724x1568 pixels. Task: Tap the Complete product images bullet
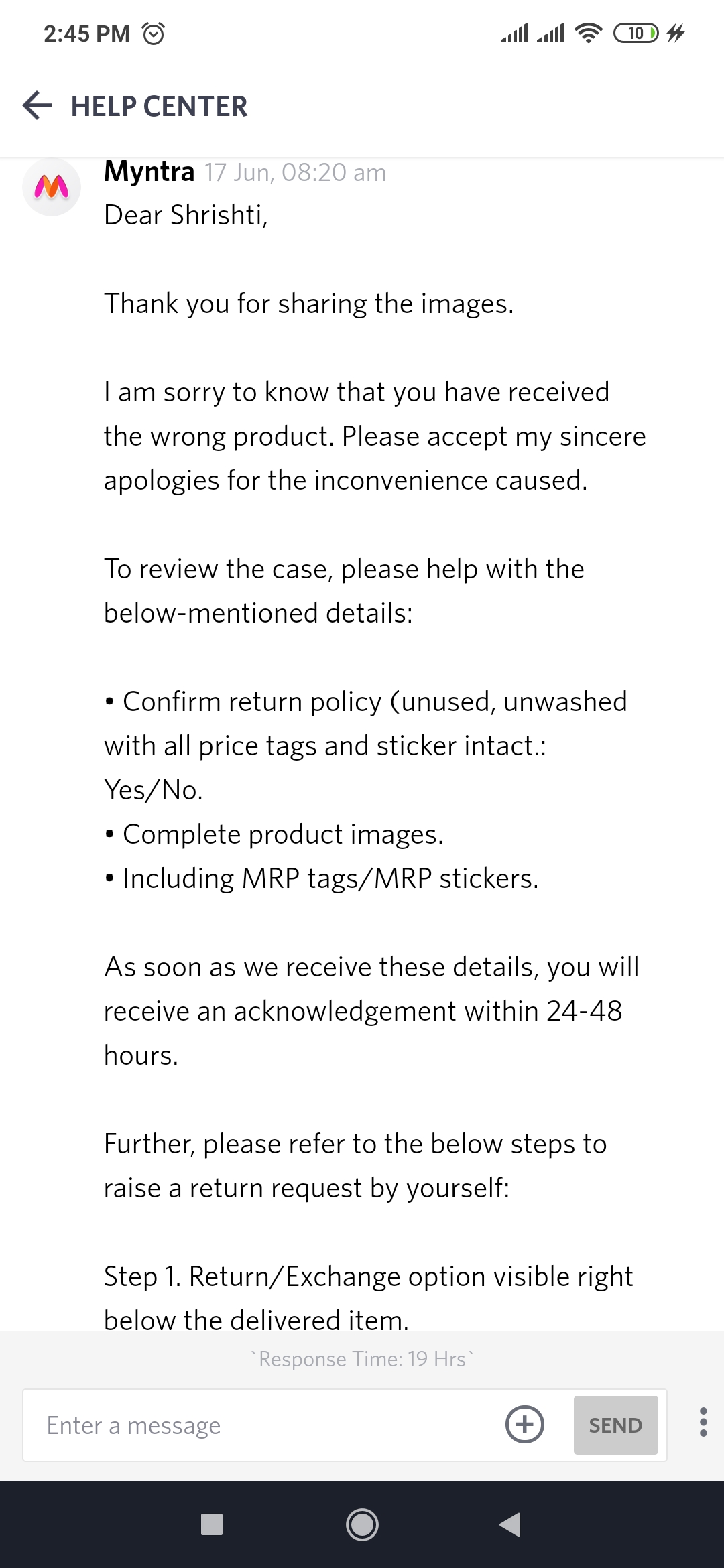coord(282,834)
